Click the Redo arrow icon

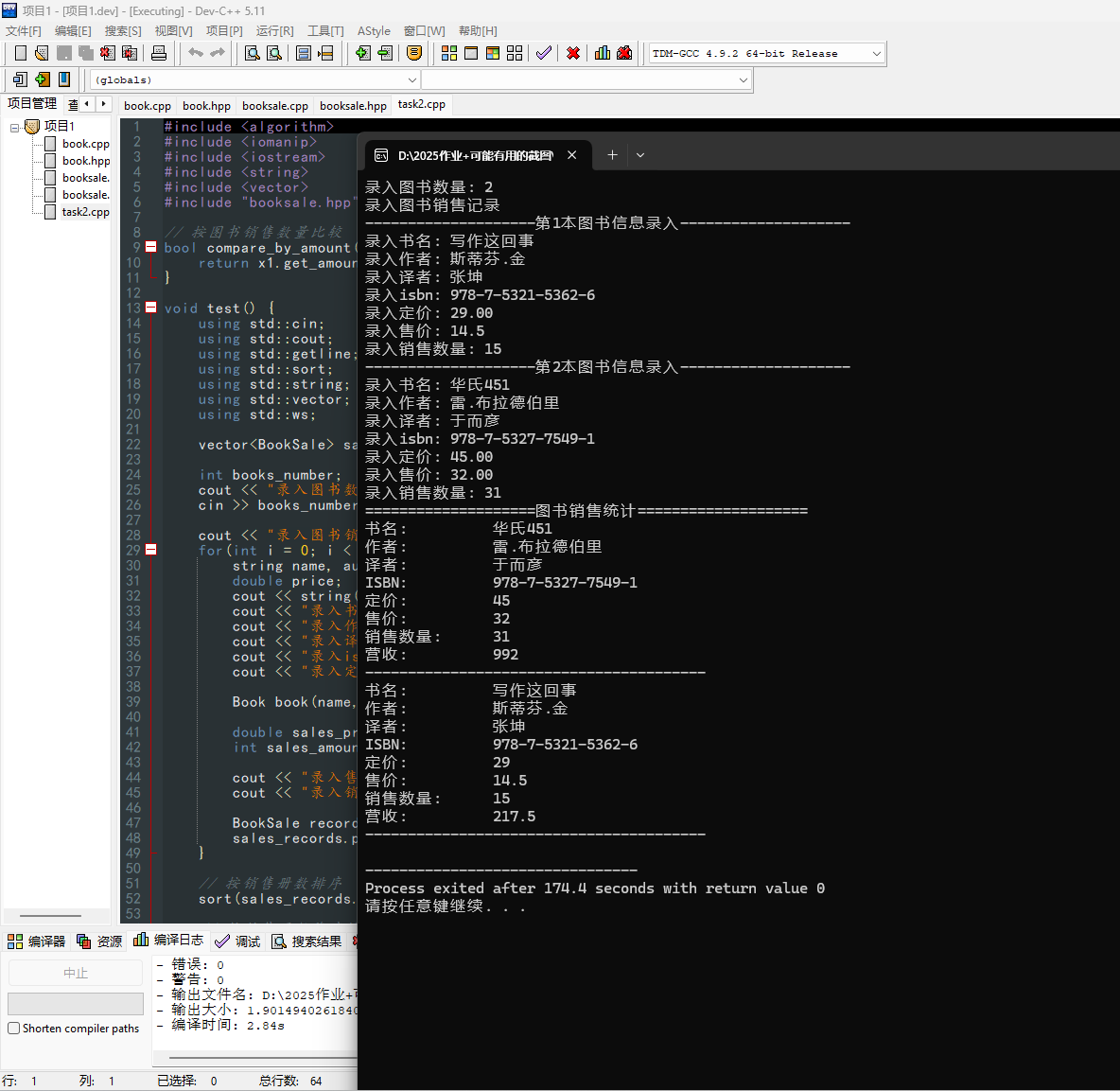click(218, 53)
